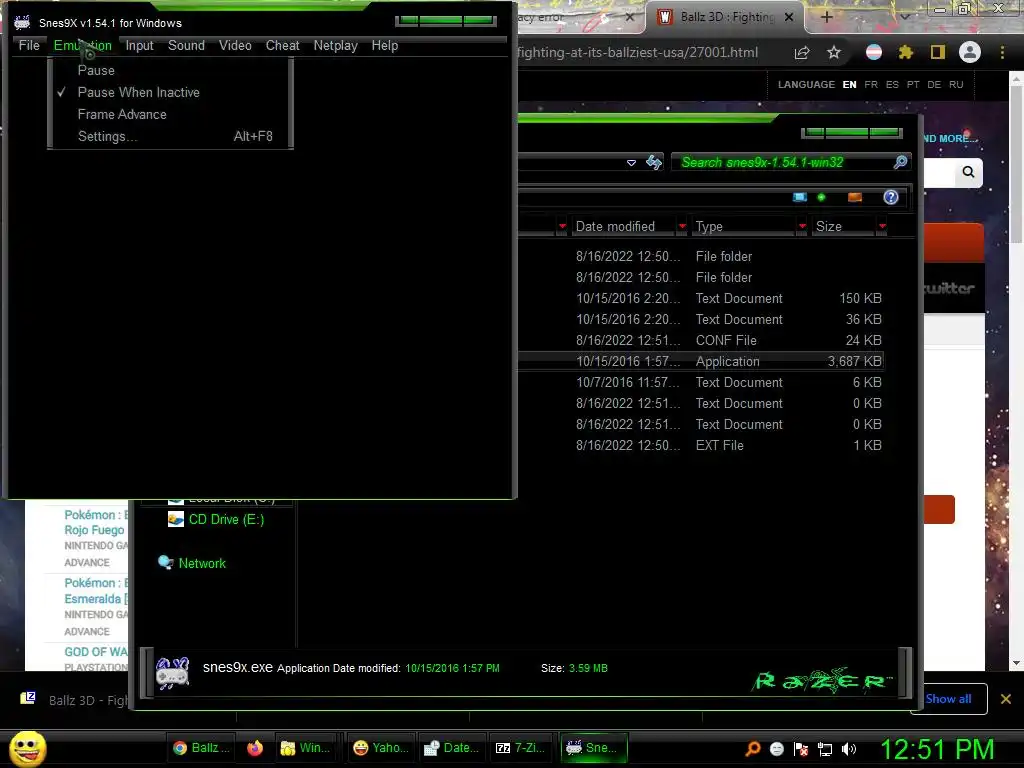Screen dimensions: 1024x768
Task: Open the Video menu in Snes9X
Action: point(235,46)
